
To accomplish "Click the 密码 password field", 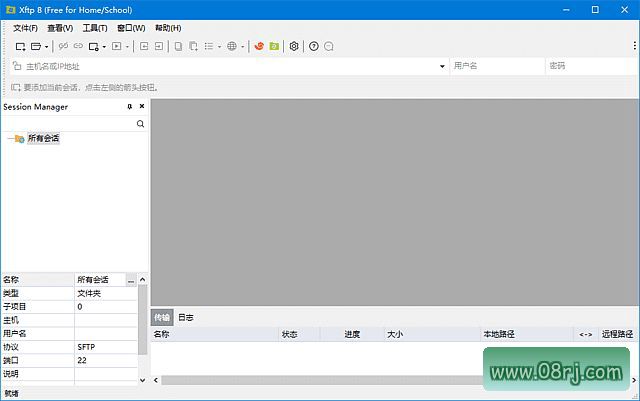I will click(592, 66).
